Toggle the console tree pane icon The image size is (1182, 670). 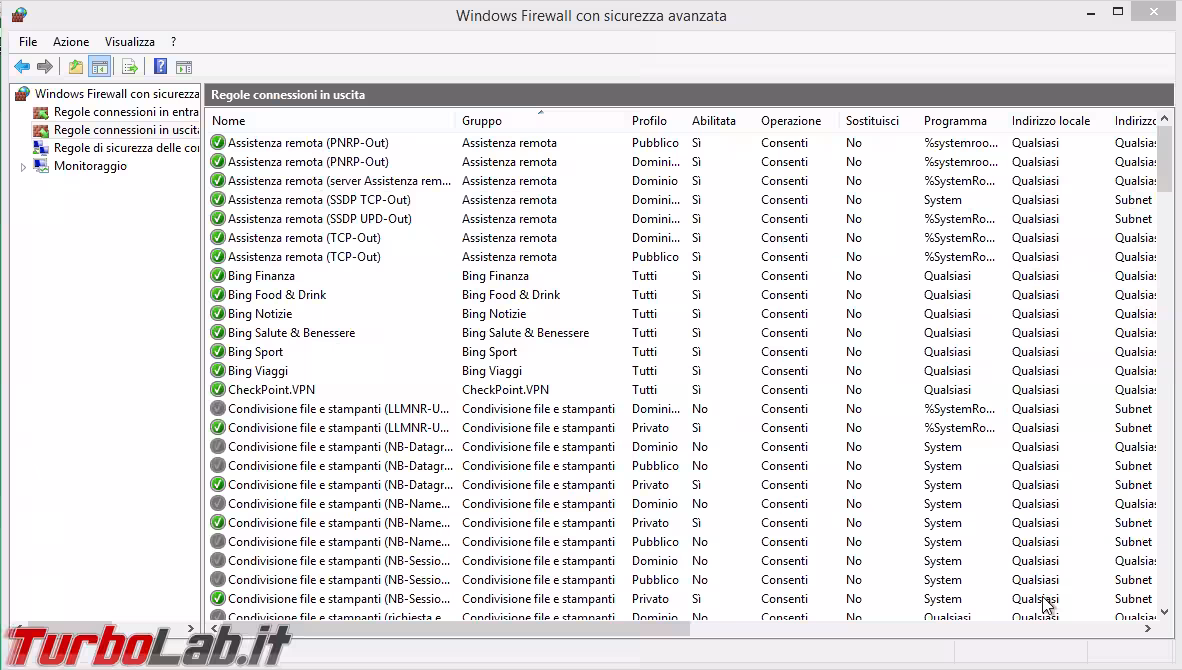pos(99,66)
